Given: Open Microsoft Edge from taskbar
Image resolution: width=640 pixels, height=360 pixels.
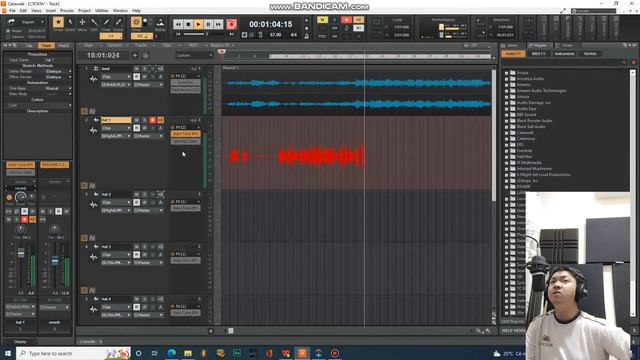Looking at the screenshot, I should pyautogui.click(x=171, y=353).
